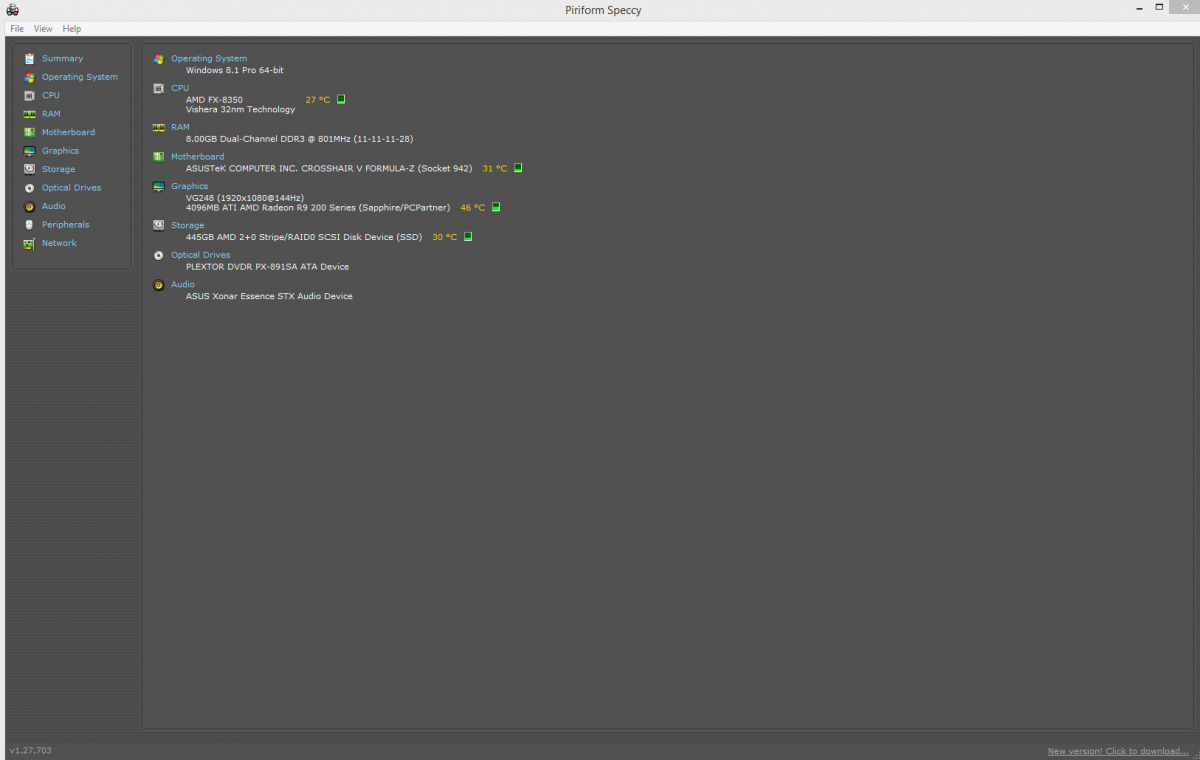Click the Motherboard sidebar icon

(29, 132)
